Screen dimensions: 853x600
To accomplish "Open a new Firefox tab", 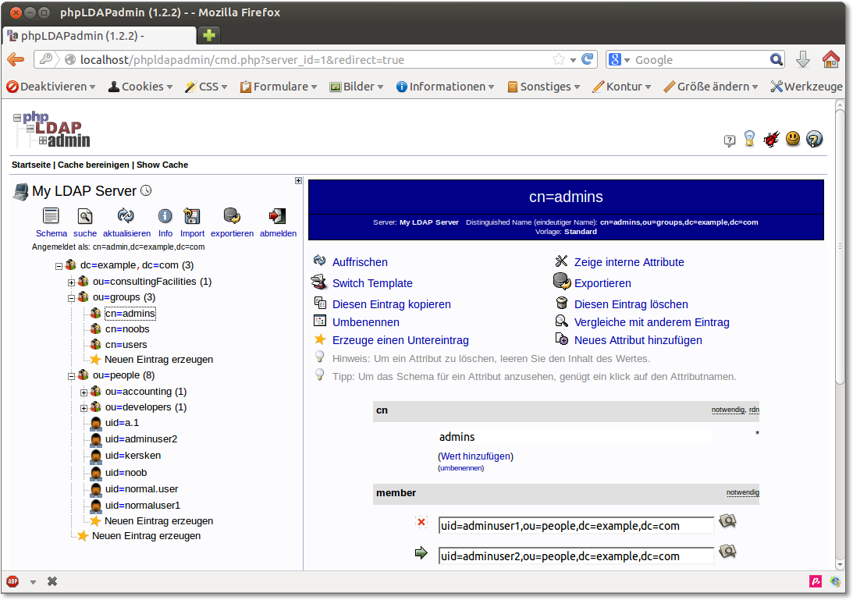I will coord(209,35).
